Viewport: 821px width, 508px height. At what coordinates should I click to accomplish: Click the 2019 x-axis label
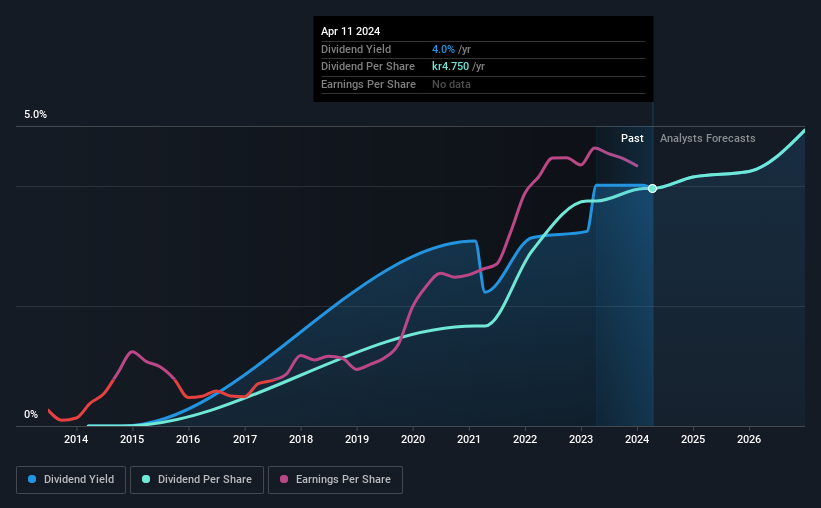(357, 439)
